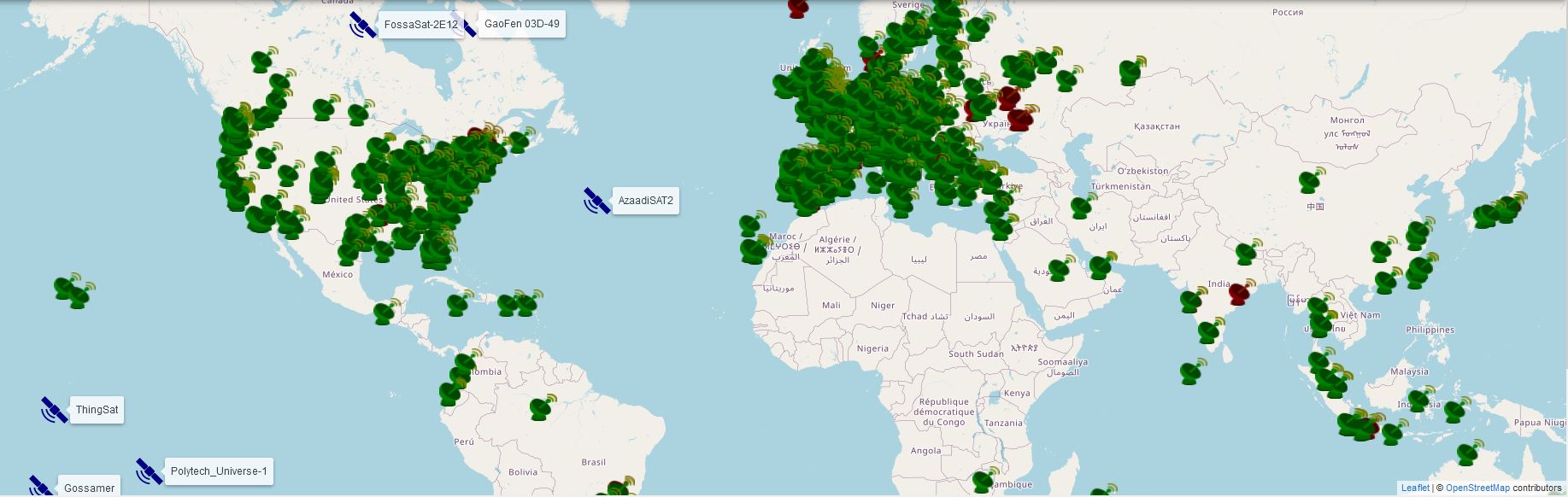
Task: Click the GaoFen 03D-49 label
Action: [521, 24]
